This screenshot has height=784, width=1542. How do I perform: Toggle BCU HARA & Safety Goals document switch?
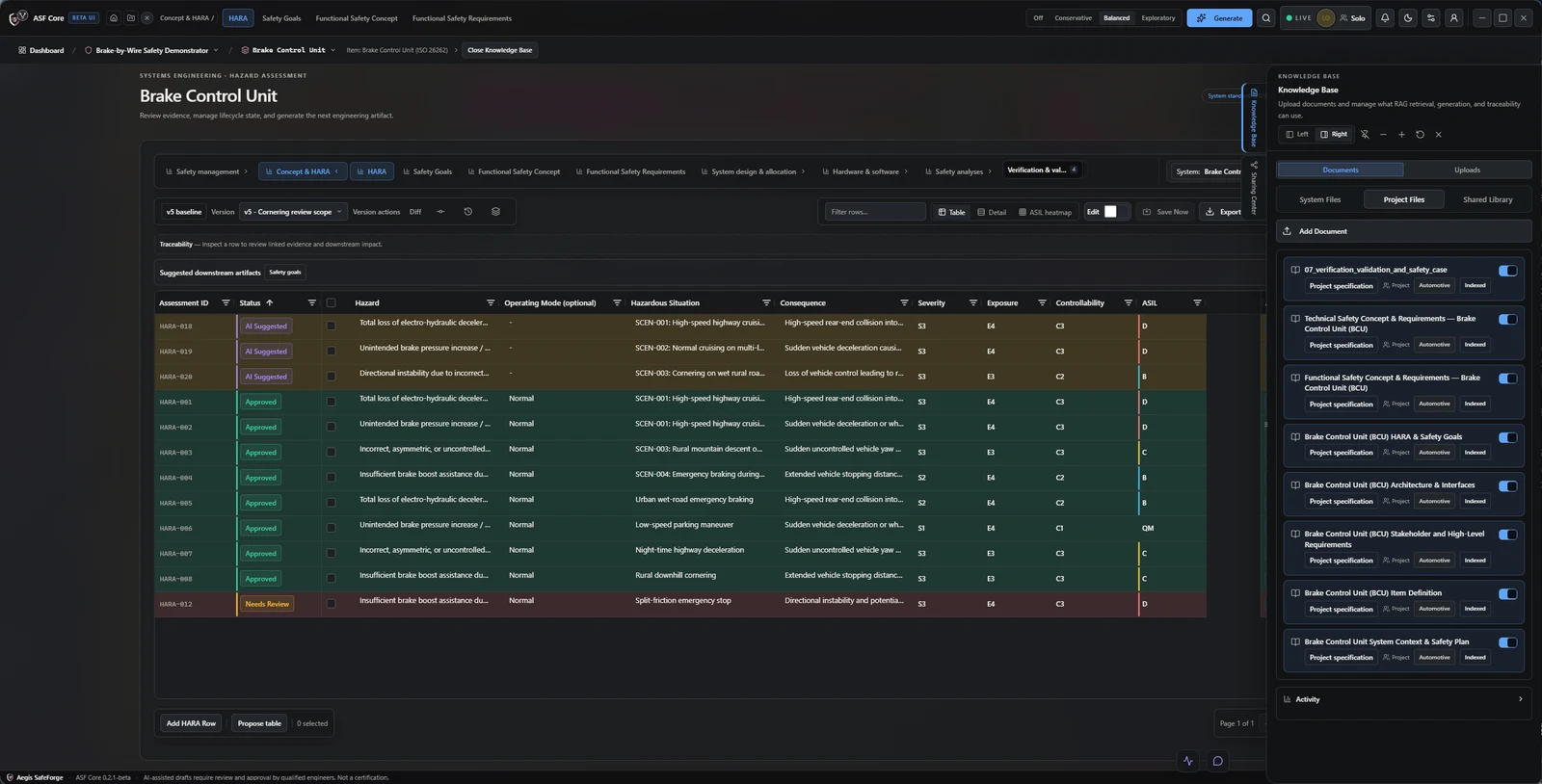[1507, 437]
